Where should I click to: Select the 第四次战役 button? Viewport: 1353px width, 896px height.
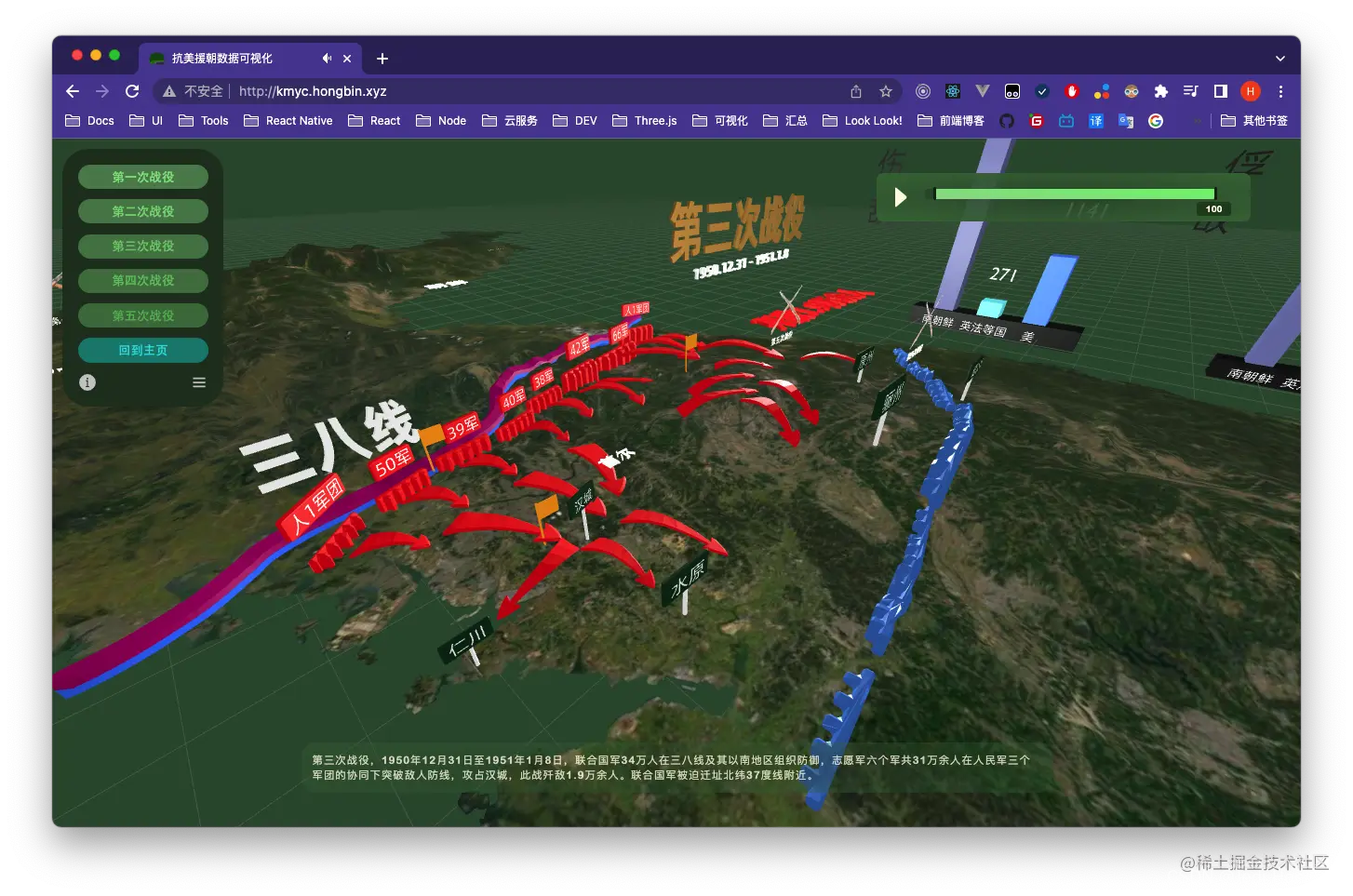143,280
